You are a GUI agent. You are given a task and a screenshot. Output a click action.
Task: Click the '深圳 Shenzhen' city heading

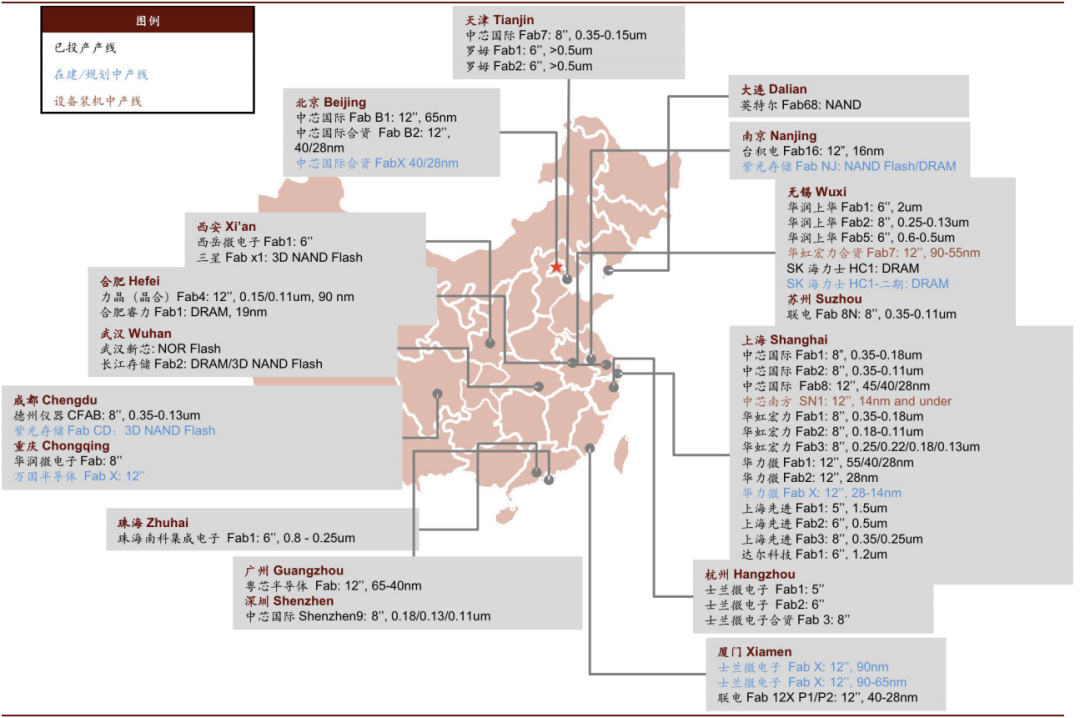pos(289,601)
